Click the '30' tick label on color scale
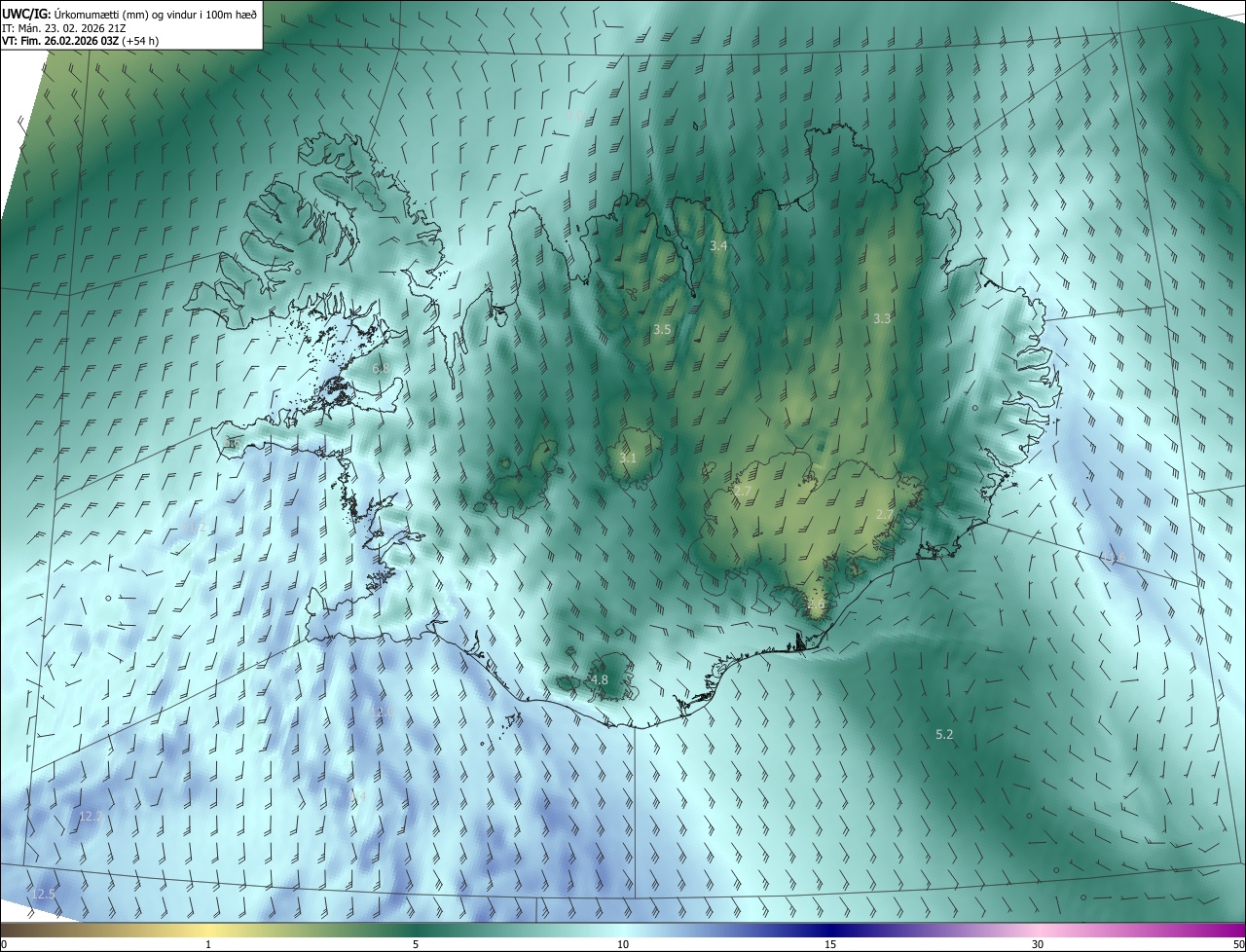Image resolution: width=1246 pixels, height=952 pixels. [1038, 944]
